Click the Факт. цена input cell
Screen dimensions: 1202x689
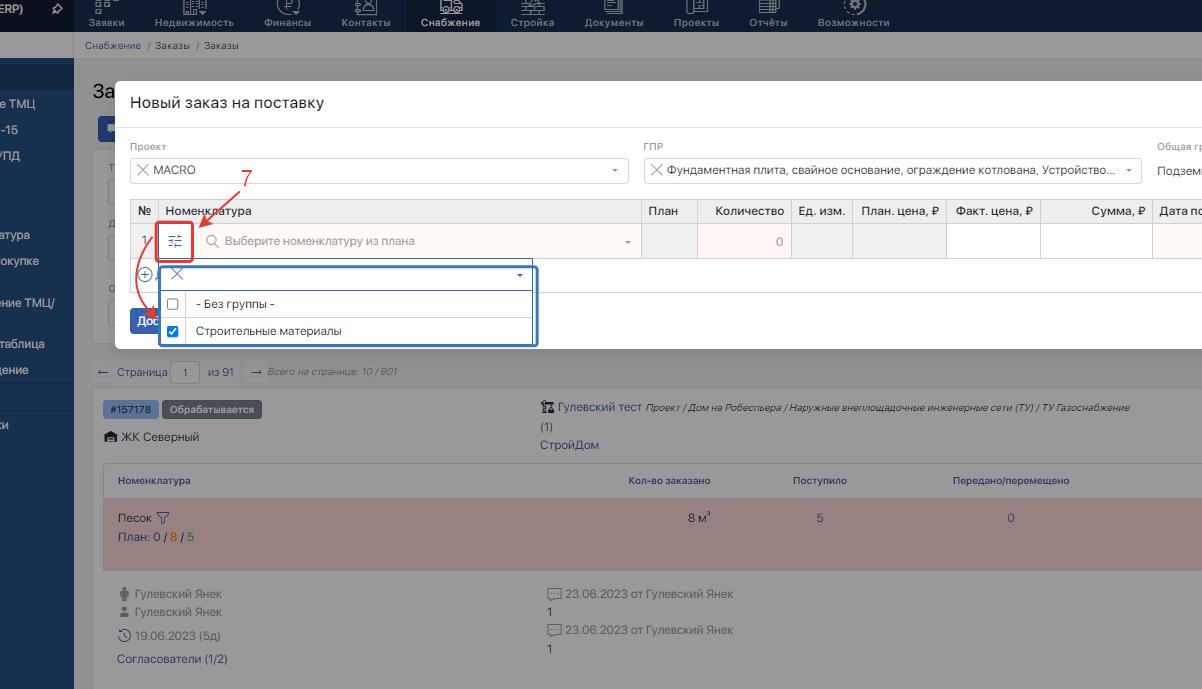click(x=993, y=241)
